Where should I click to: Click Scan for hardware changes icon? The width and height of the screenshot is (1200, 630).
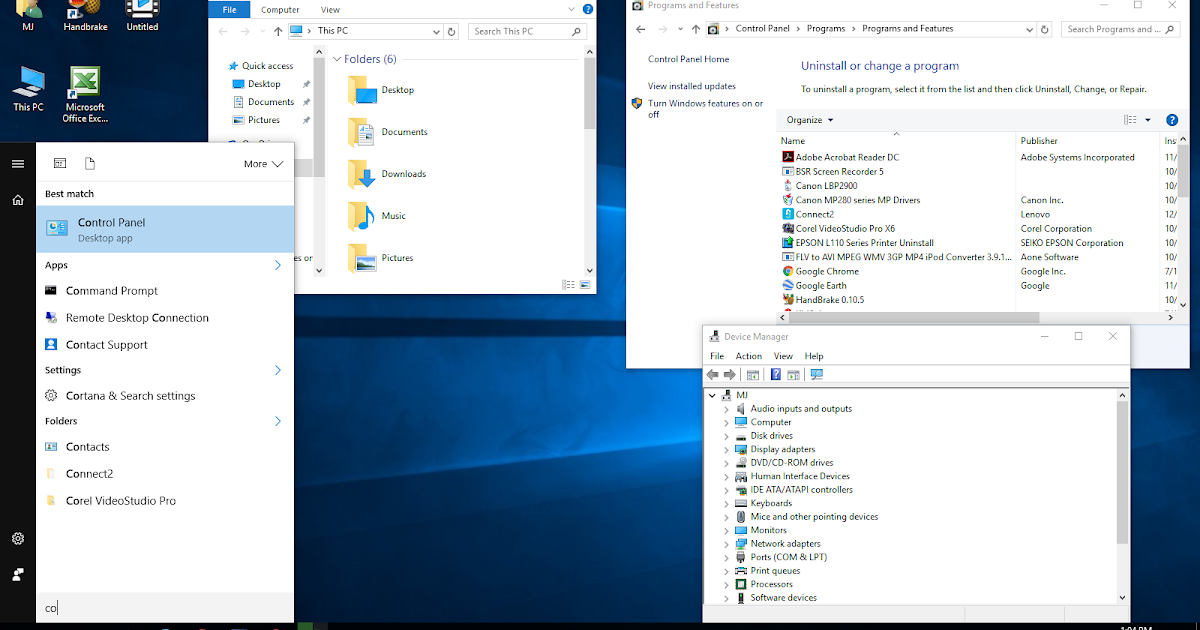[816, 375]
